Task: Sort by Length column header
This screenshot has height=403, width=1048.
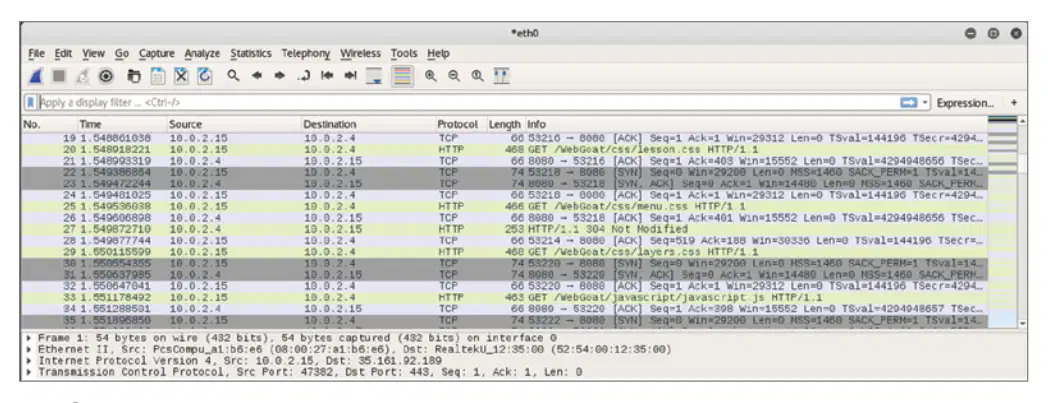Action: pos(505,124)
